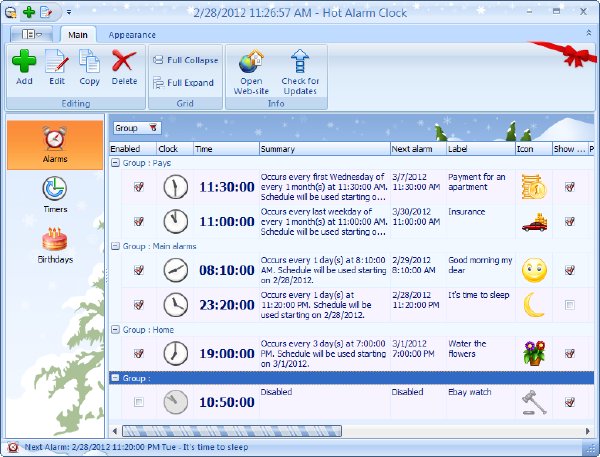
Task: Sort by the Time column header
Action: [226, 149]
